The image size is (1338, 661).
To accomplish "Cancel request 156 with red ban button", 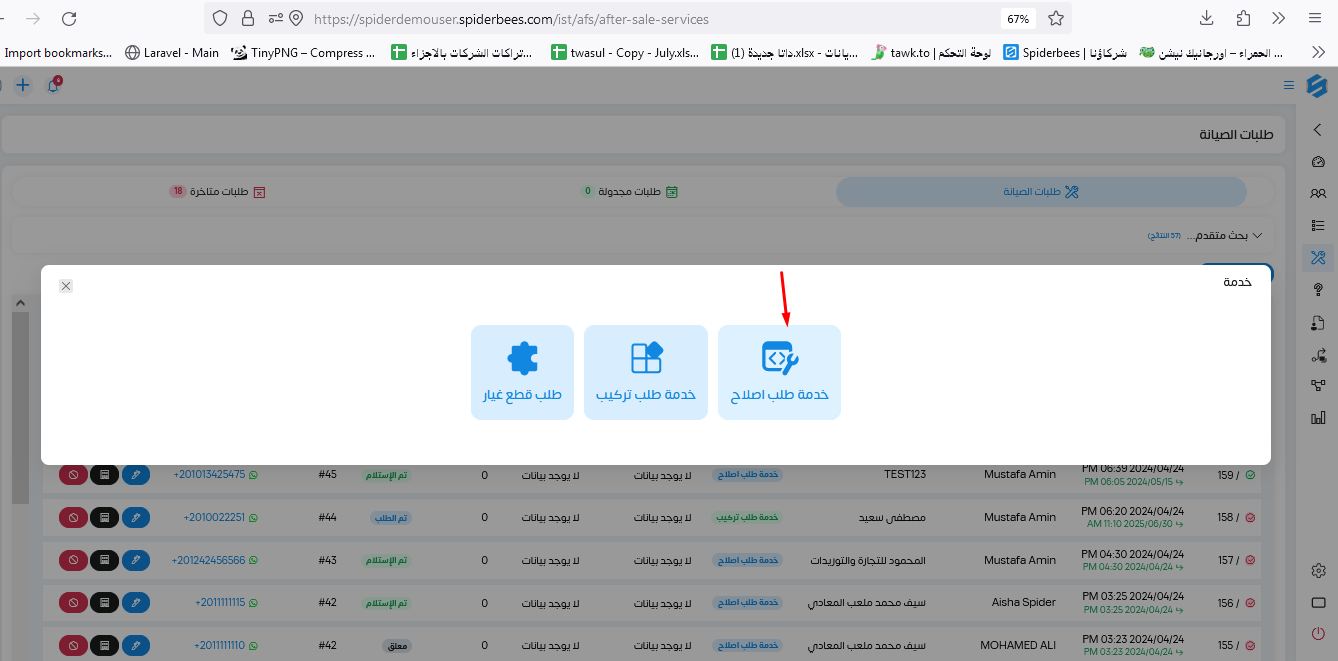I will 72,604.
